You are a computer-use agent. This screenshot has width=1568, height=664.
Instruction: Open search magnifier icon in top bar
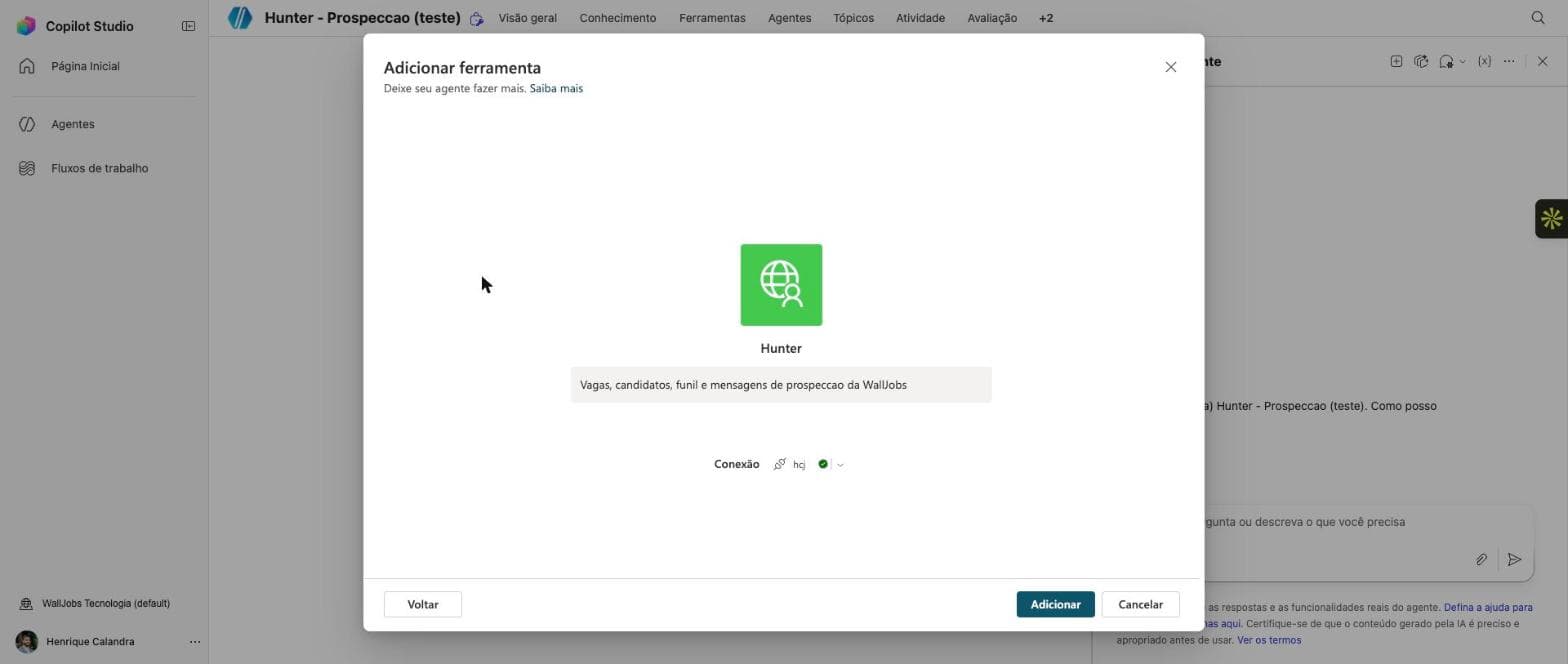1538,18
